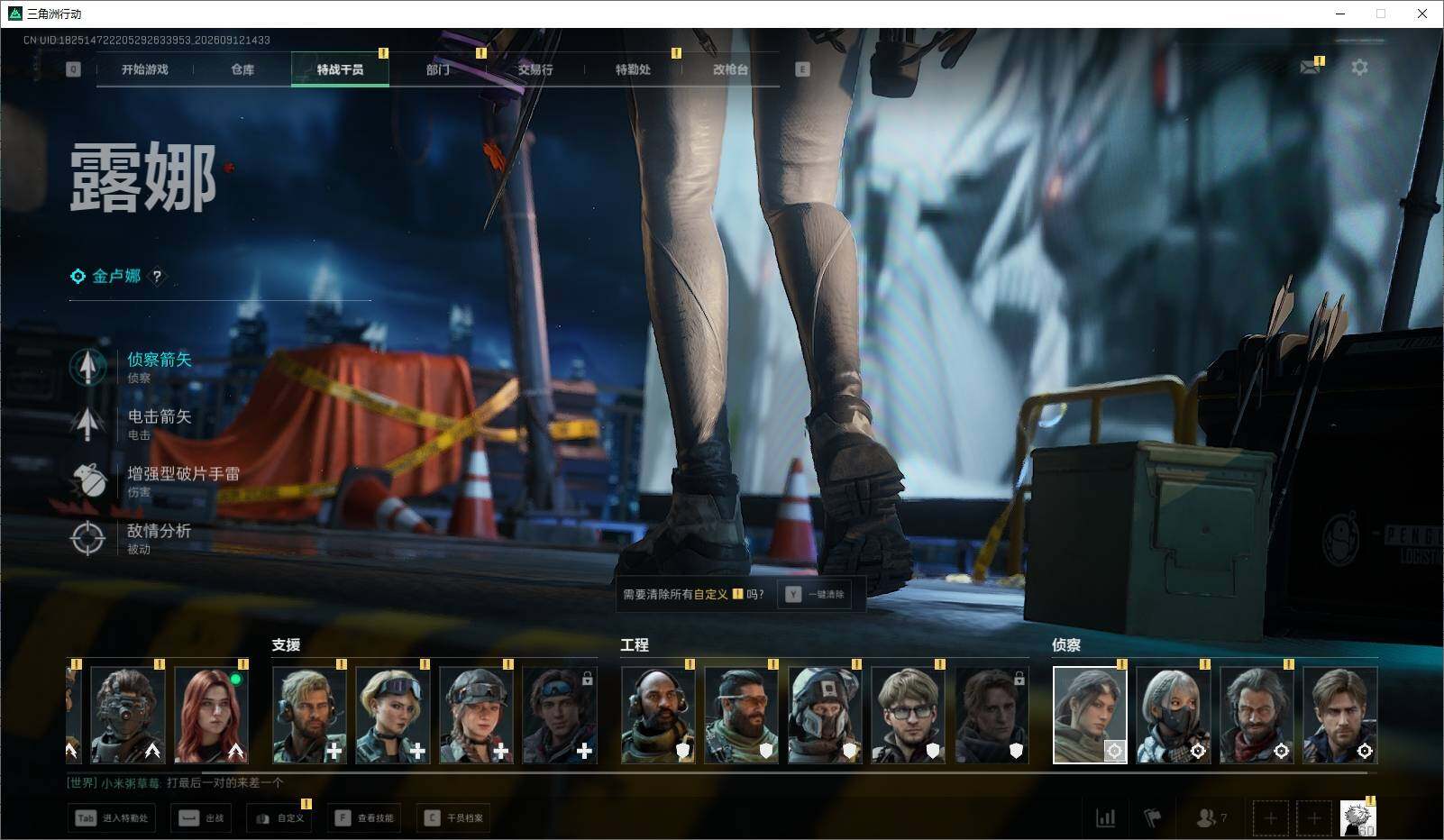
Task: Open the 仓库 tab
Action: coord(242,69)
